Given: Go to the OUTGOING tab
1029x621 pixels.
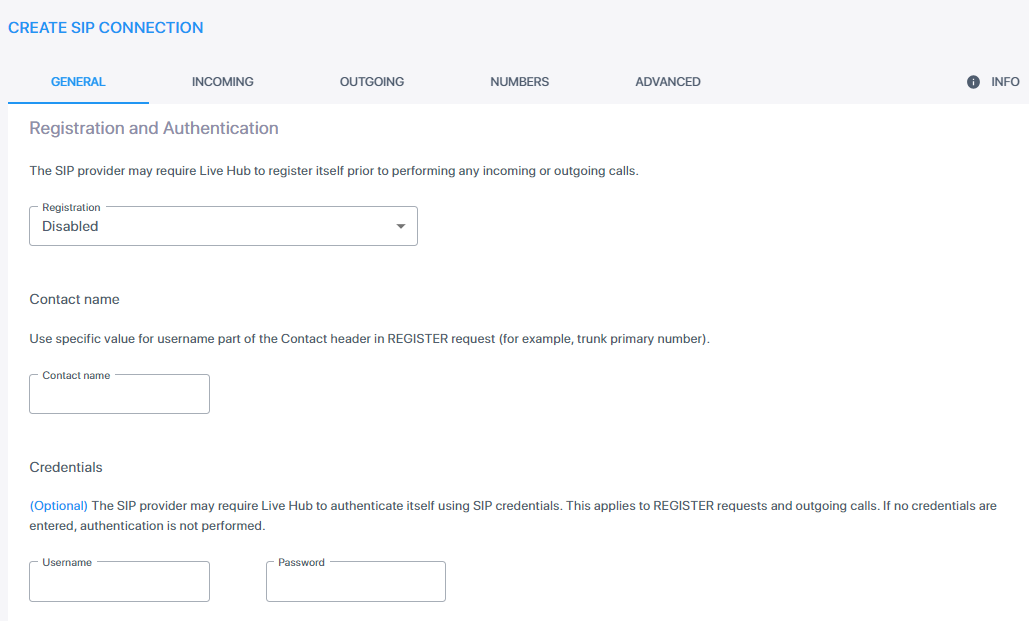Looking at the screenshot, I should pos(371,82).
